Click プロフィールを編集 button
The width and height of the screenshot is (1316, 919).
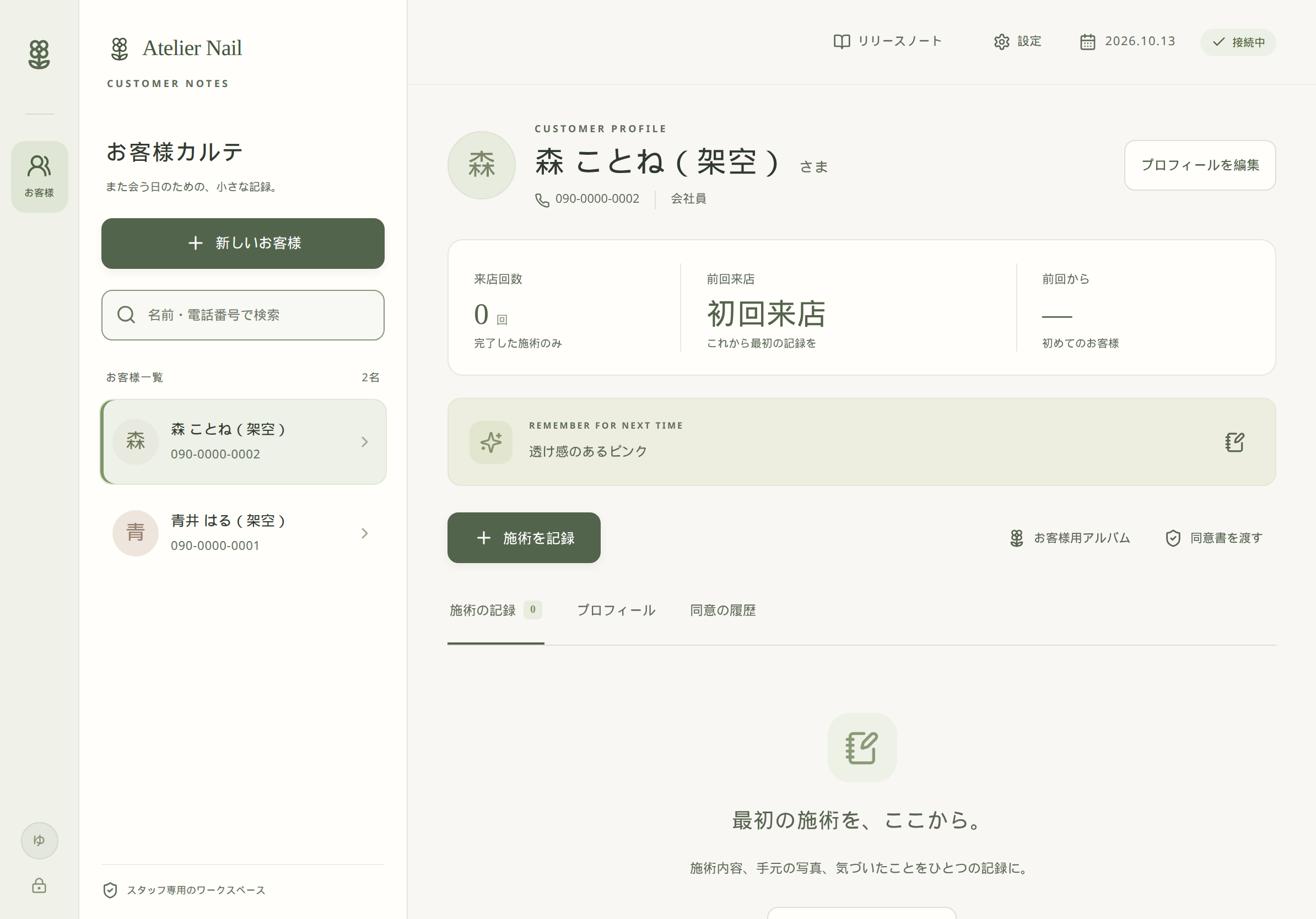pyautogui.click(x=1200, y=165)
